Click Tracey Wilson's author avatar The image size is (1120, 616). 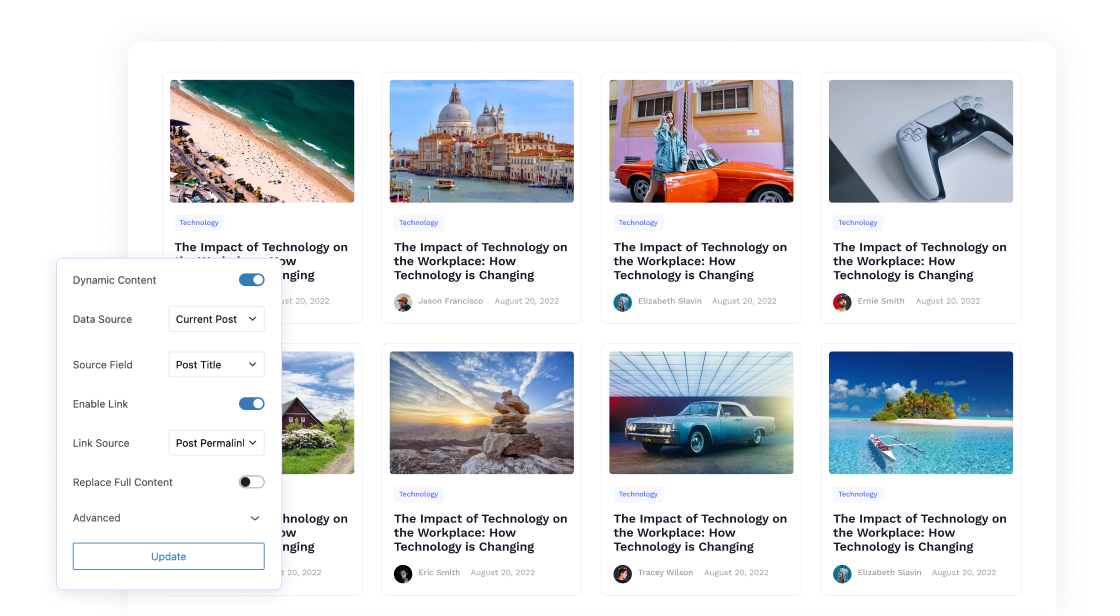[622, 573]
